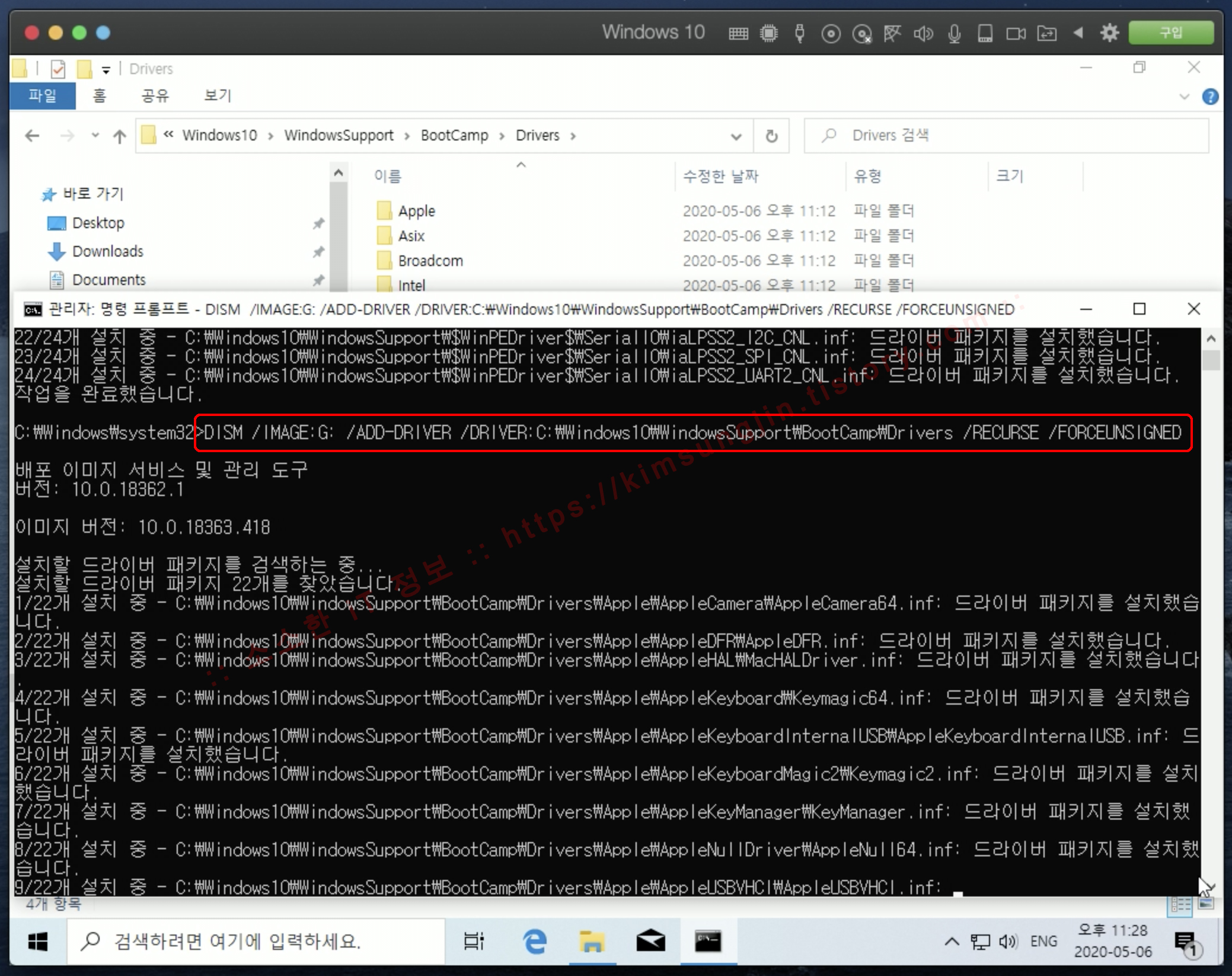Expand the address bar history dropdown
This screenshot has height=976, width=1232.
[736, 136]
